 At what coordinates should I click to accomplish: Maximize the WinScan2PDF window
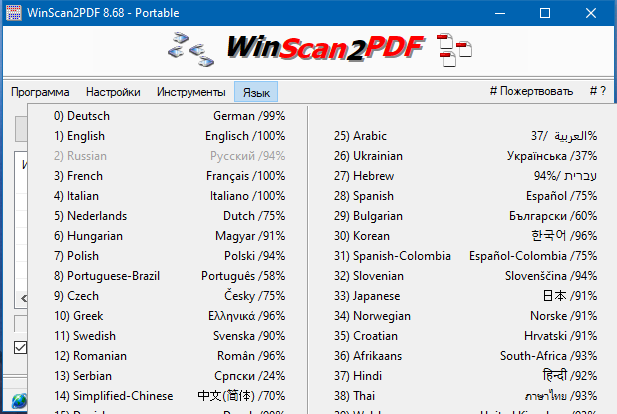(x=545, y=13)
